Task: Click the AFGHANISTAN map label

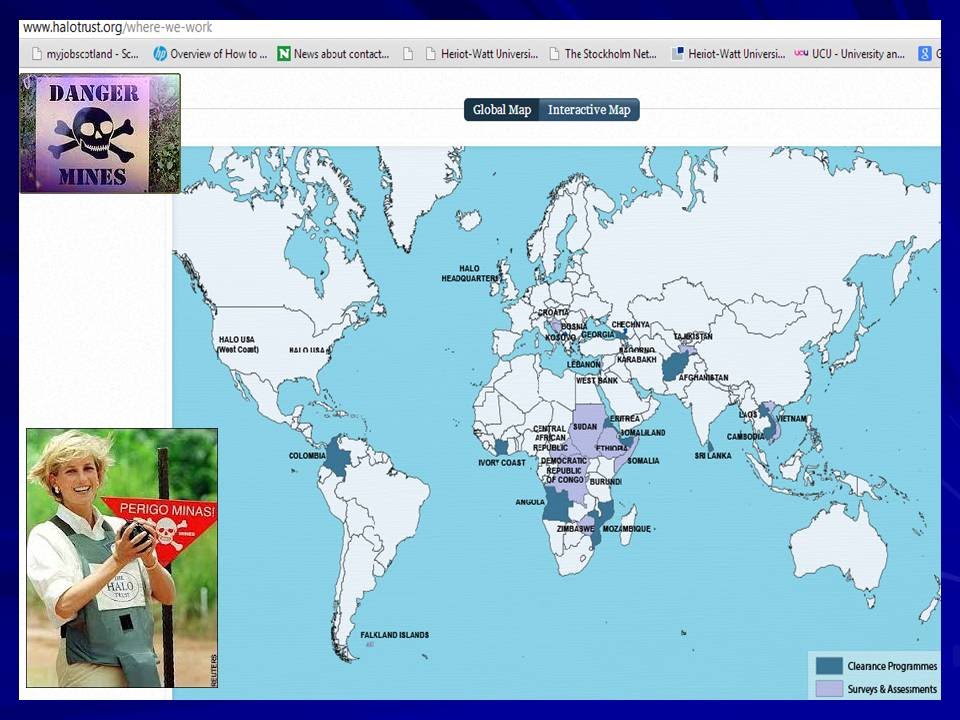Action: pos(703,377)
